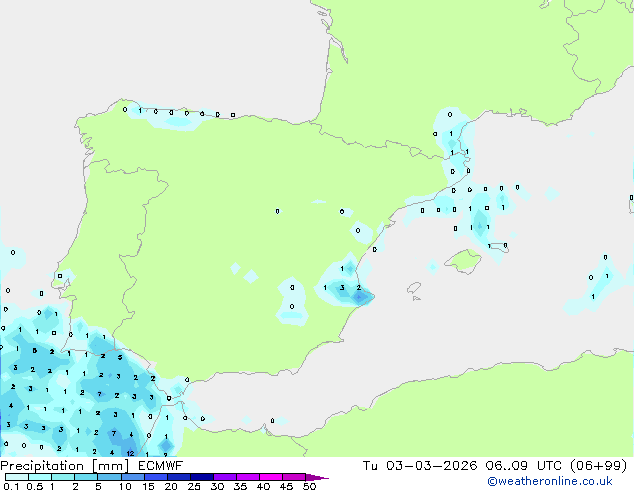Click the 35–40 mm legend color swatch
This screenshot has height=490, width=634.
point(247,477)
